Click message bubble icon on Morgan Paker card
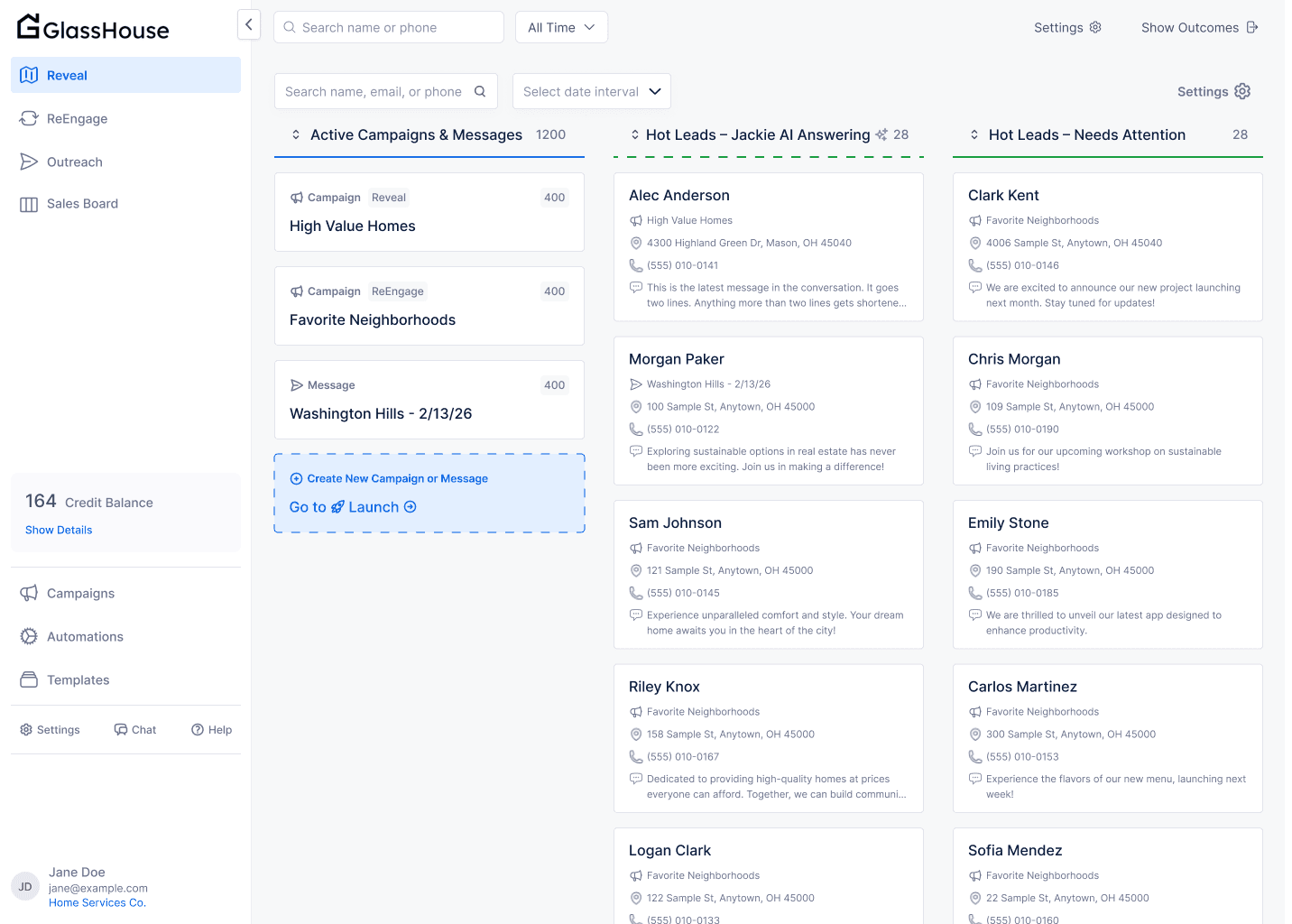The height and width of the screenshot is (924, 1292). point(636,451)
